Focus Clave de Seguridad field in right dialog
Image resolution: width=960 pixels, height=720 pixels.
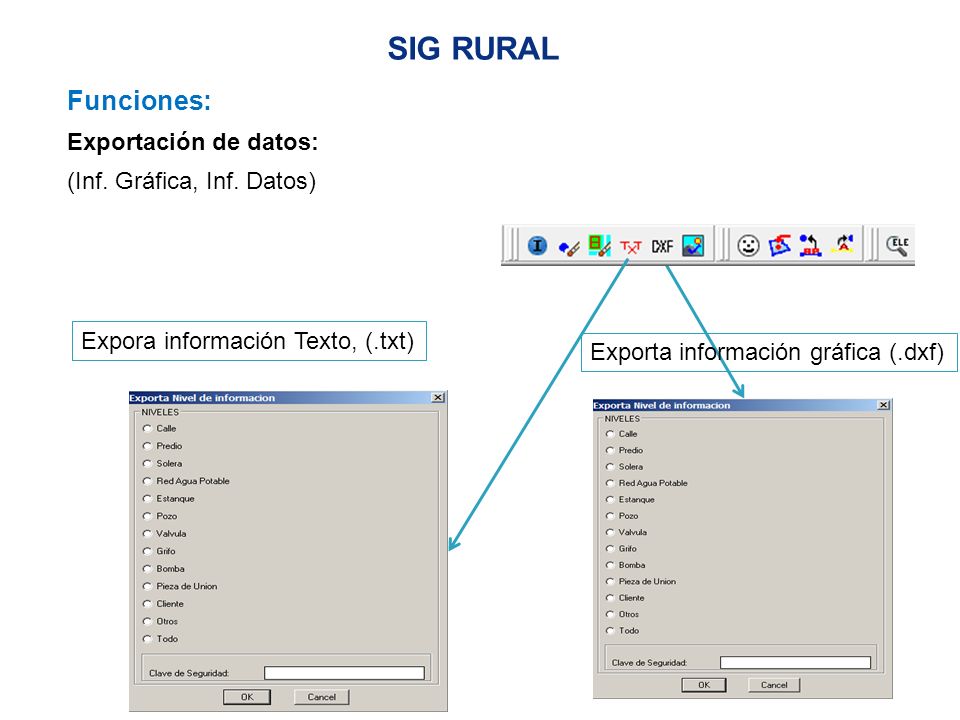click(x=795, y=662)
